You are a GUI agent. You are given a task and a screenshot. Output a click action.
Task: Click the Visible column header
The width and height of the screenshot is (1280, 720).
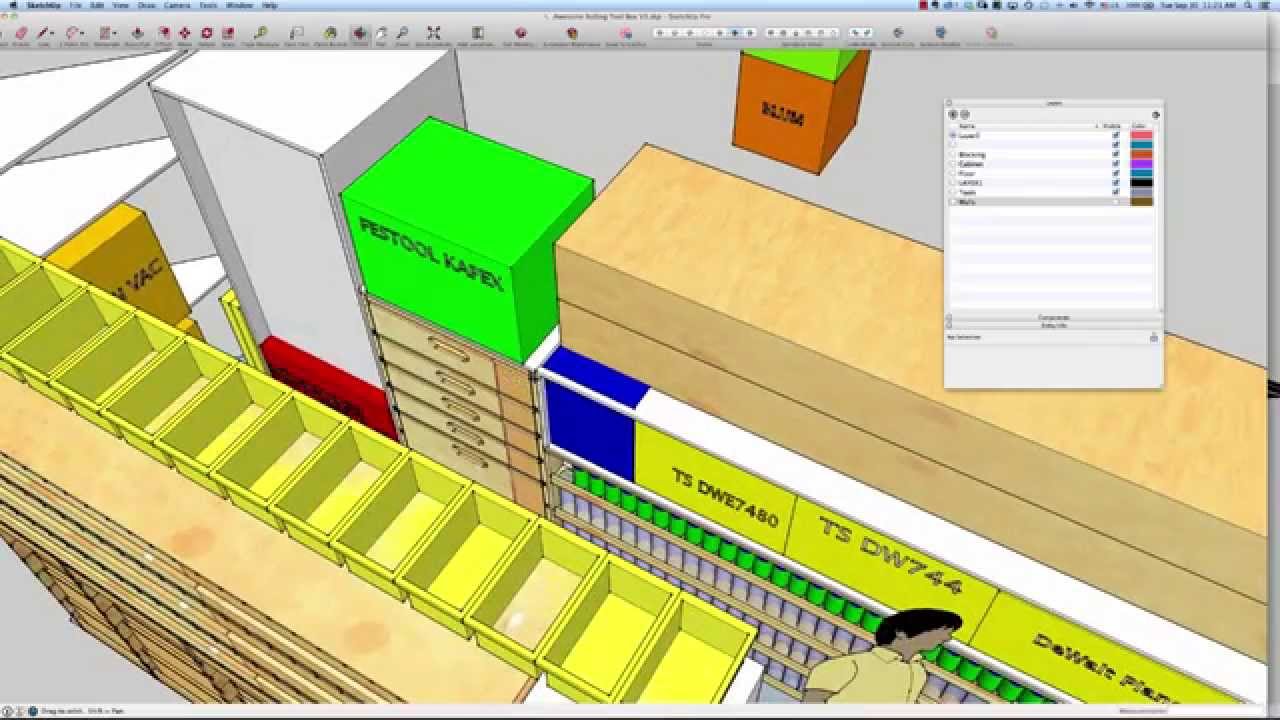point(1112,126)
